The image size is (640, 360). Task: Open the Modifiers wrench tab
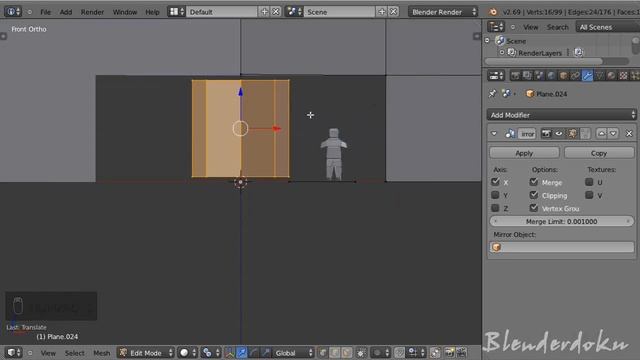coord(587,76)
